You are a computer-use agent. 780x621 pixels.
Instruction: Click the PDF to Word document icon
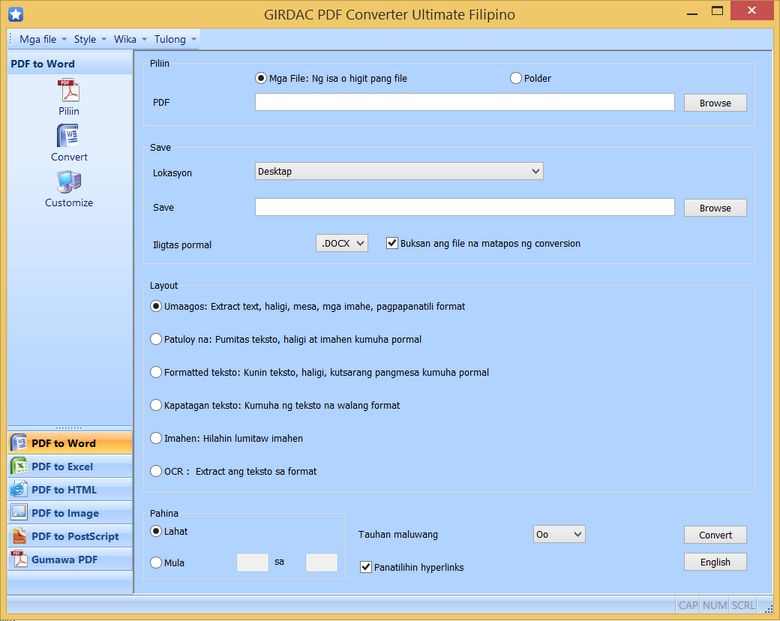(x=18, y=443)
